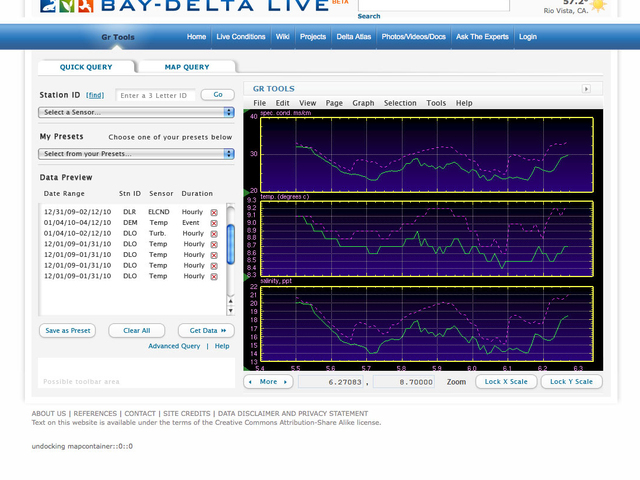Collapse the GR Tools panel arrow button
The width and height of the screenshot is (640, 480).
586,89
